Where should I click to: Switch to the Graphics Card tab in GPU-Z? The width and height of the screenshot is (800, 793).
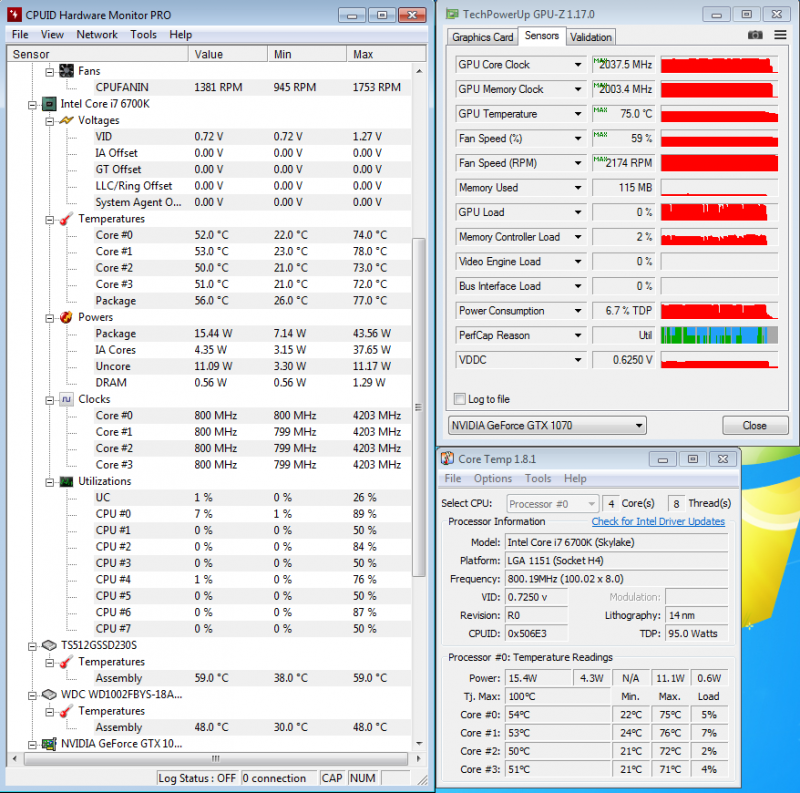[x=482, y=37]
